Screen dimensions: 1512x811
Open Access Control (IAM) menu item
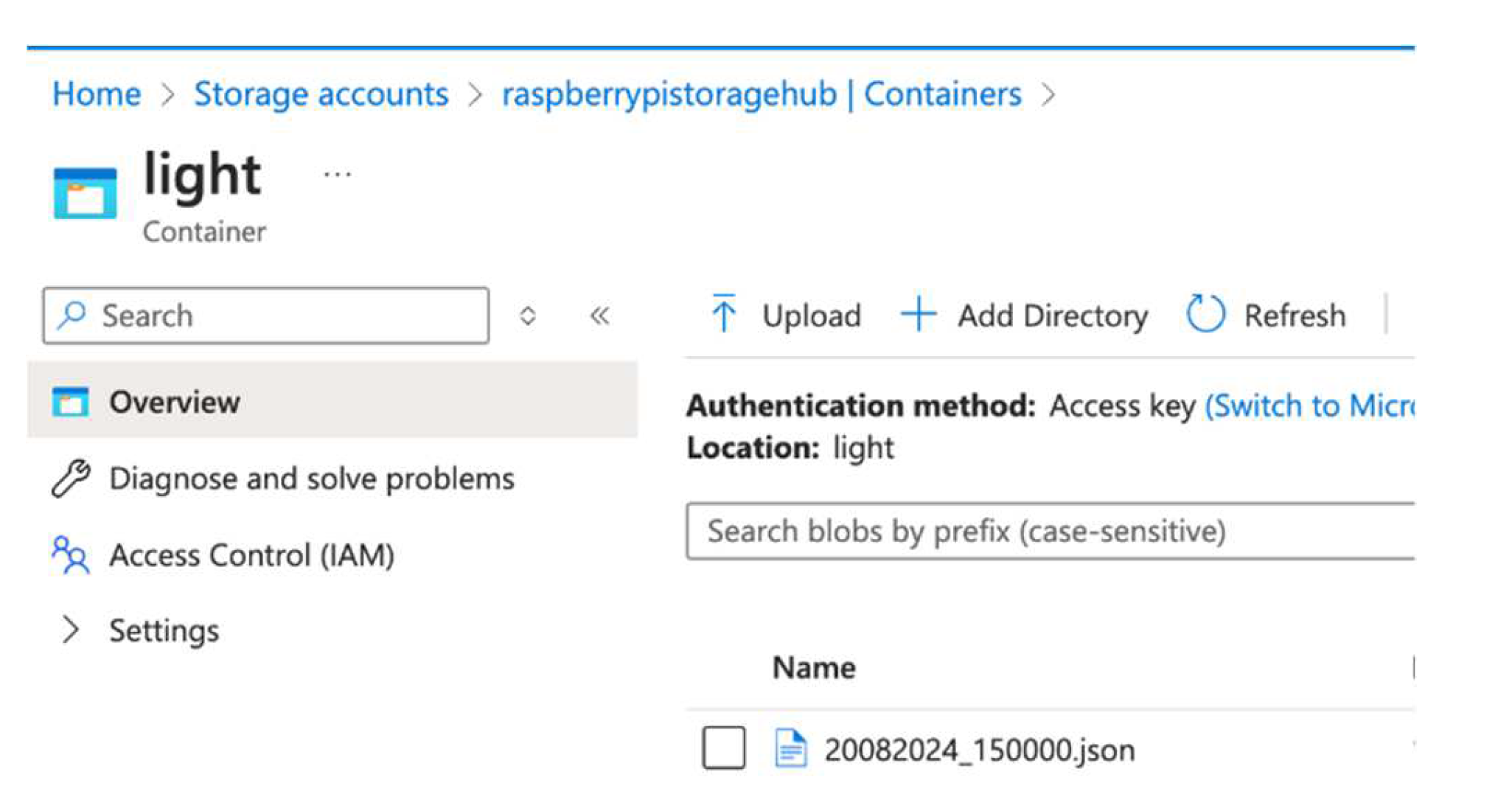pos(251,555)
